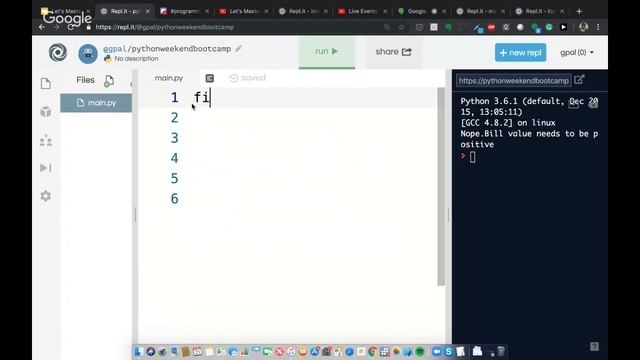Switch to the #programm browser tab

click(184, 11)
